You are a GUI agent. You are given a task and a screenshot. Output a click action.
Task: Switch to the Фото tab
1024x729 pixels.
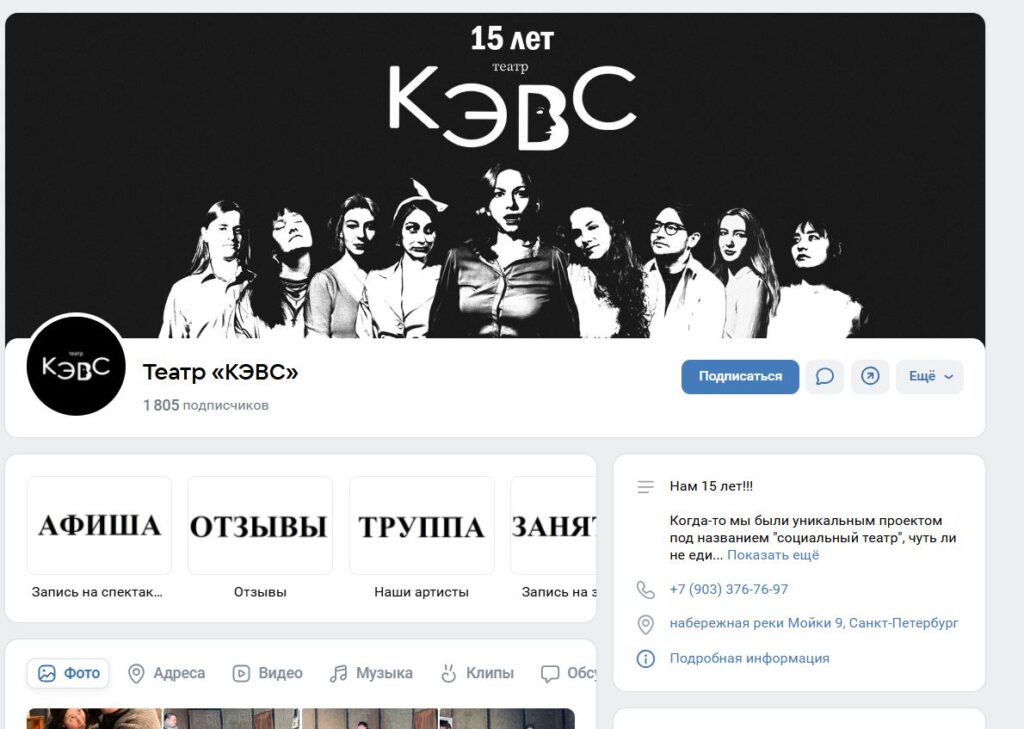(68, 673)
